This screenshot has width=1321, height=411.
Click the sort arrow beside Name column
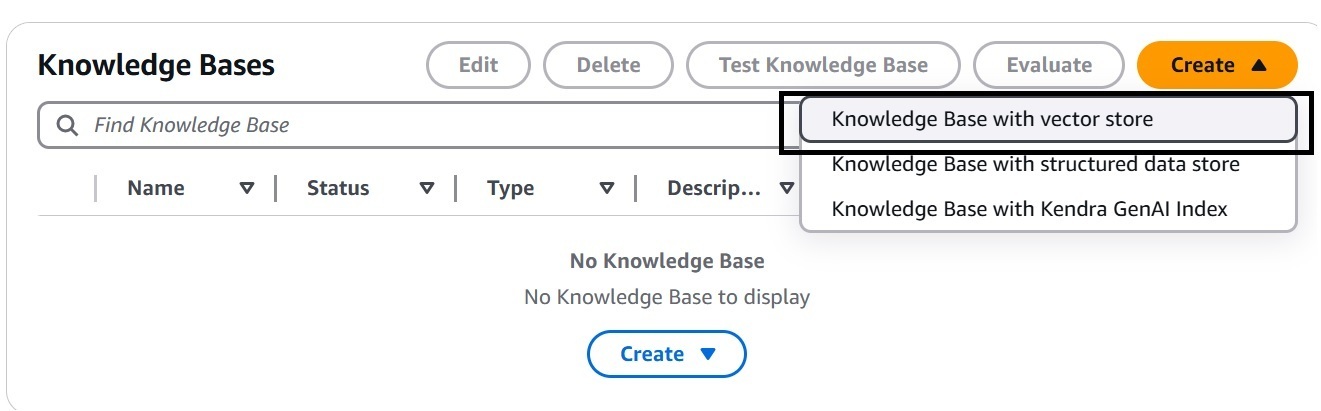click(x=247, y=188)
